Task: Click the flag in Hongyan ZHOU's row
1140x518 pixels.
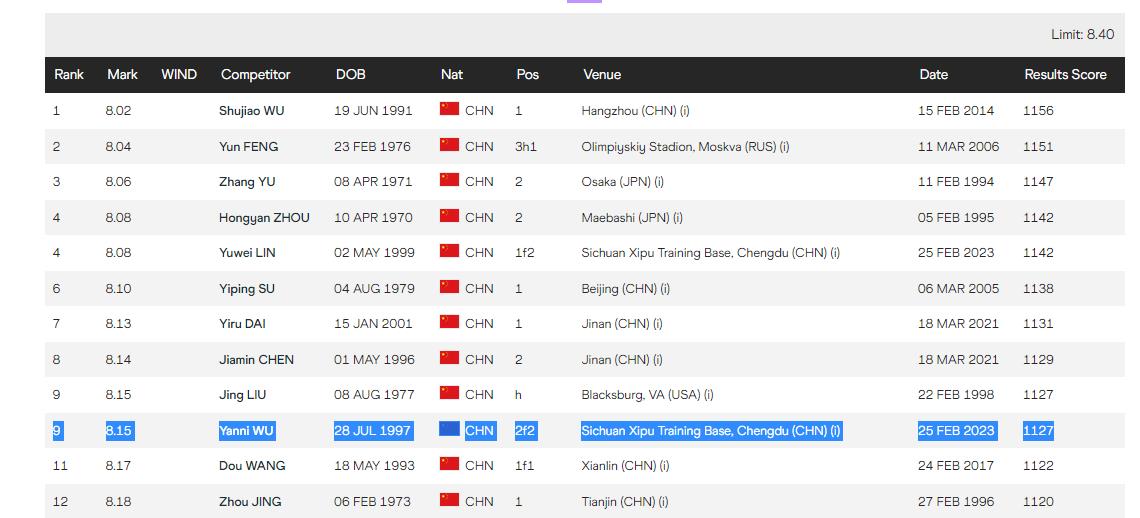Action: 449,217
